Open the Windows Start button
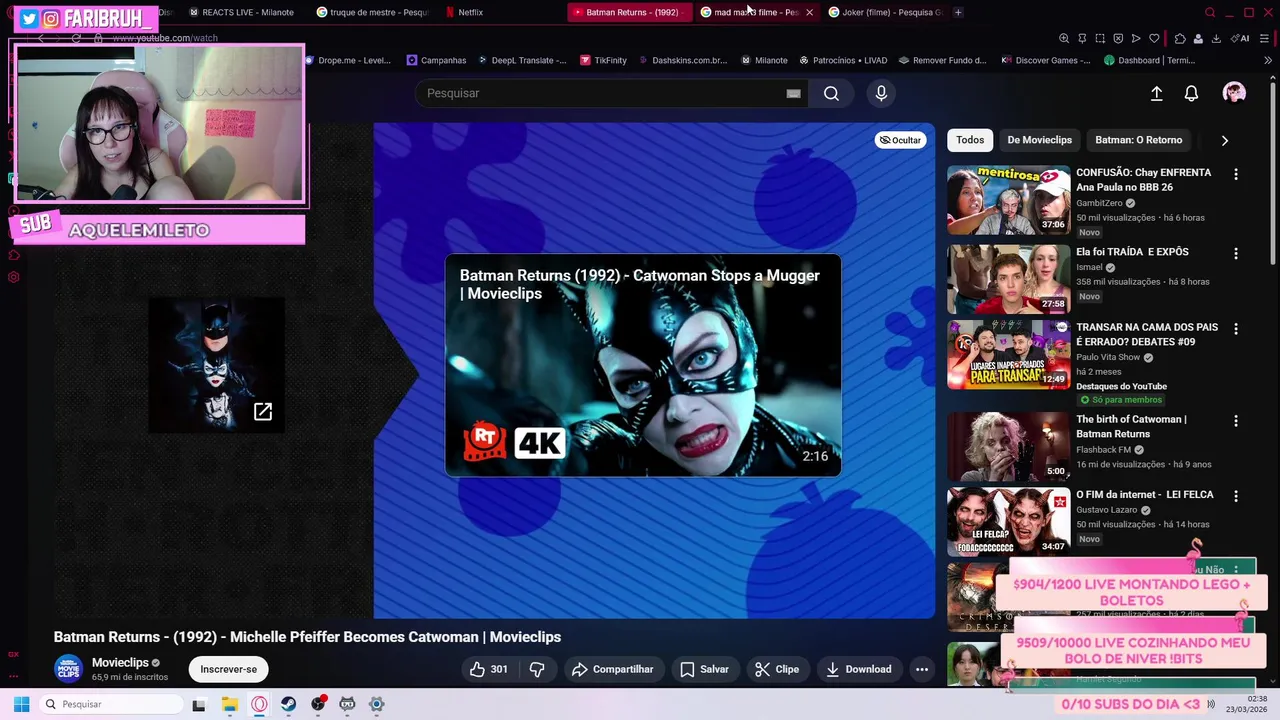The height and width of the screenshot is (720, 1280). 21,704
